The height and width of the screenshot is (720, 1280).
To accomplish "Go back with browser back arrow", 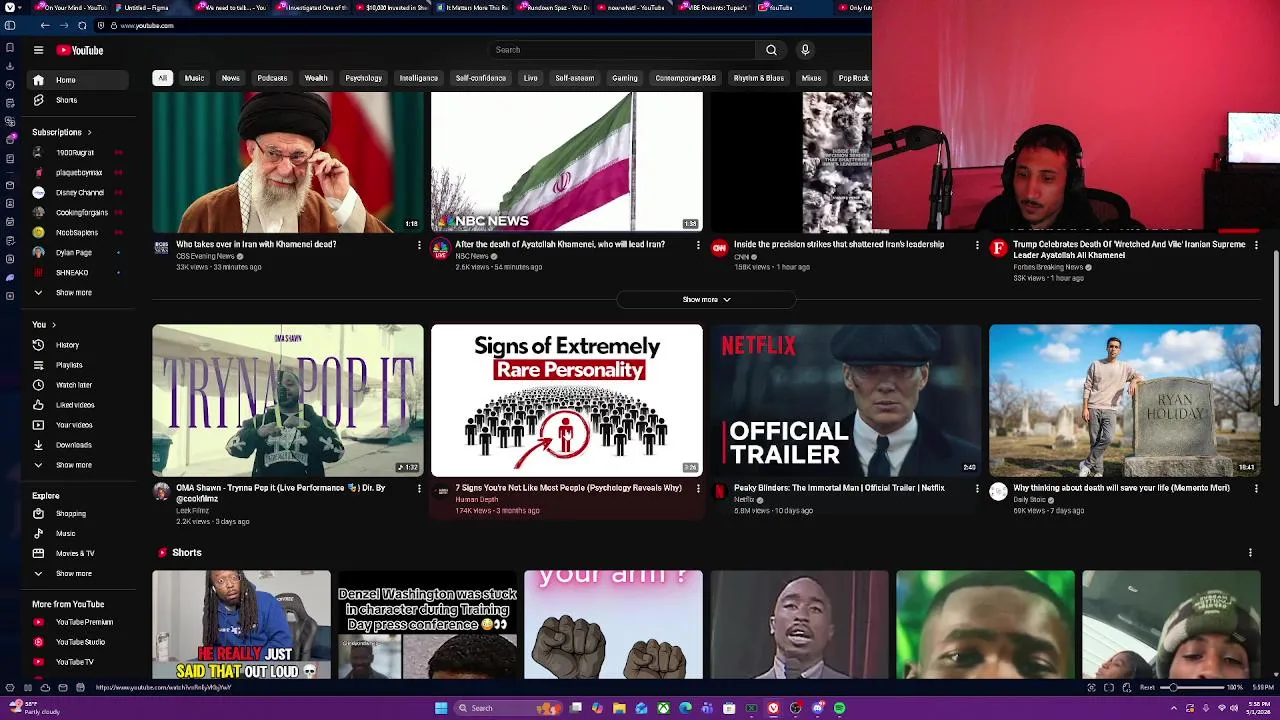I will [45, 25].
